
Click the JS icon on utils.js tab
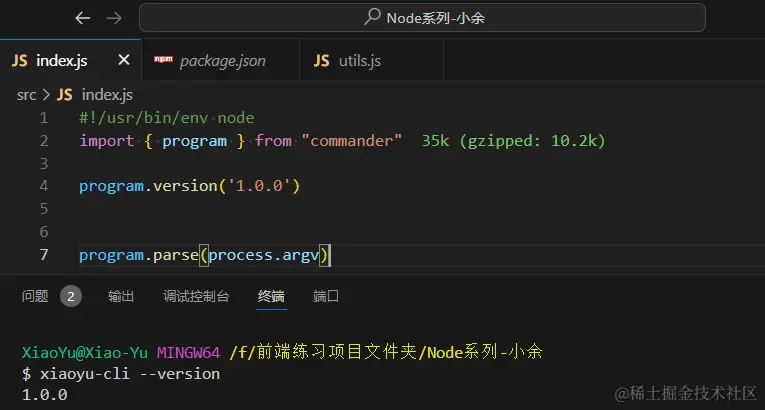tap(322, 61)
